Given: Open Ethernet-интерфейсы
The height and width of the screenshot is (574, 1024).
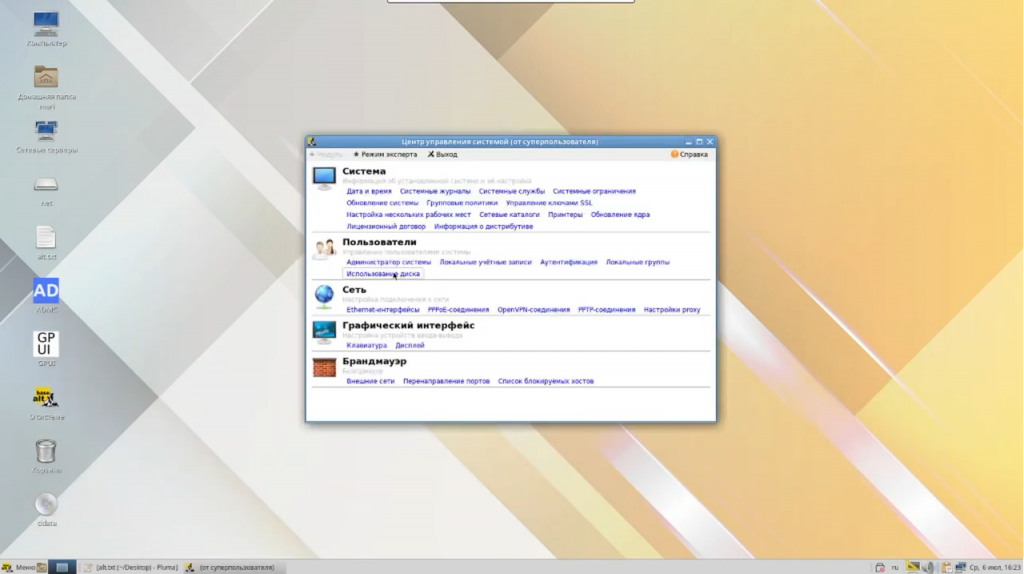Looking at the screenshot, I should tap(383, 310).
